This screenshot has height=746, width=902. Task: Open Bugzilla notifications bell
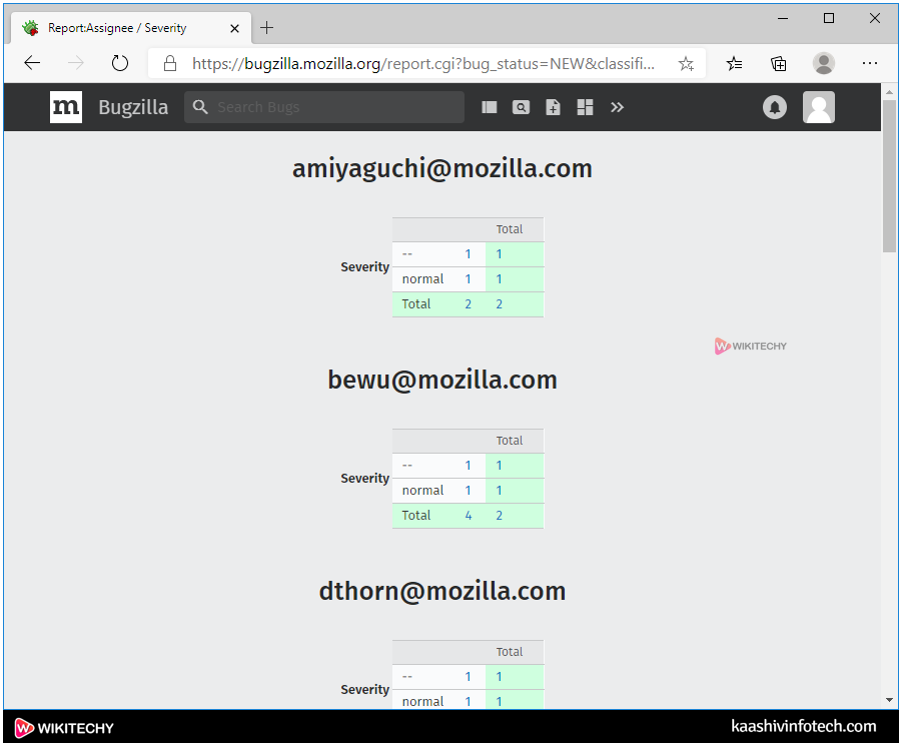tap(775, 107)
